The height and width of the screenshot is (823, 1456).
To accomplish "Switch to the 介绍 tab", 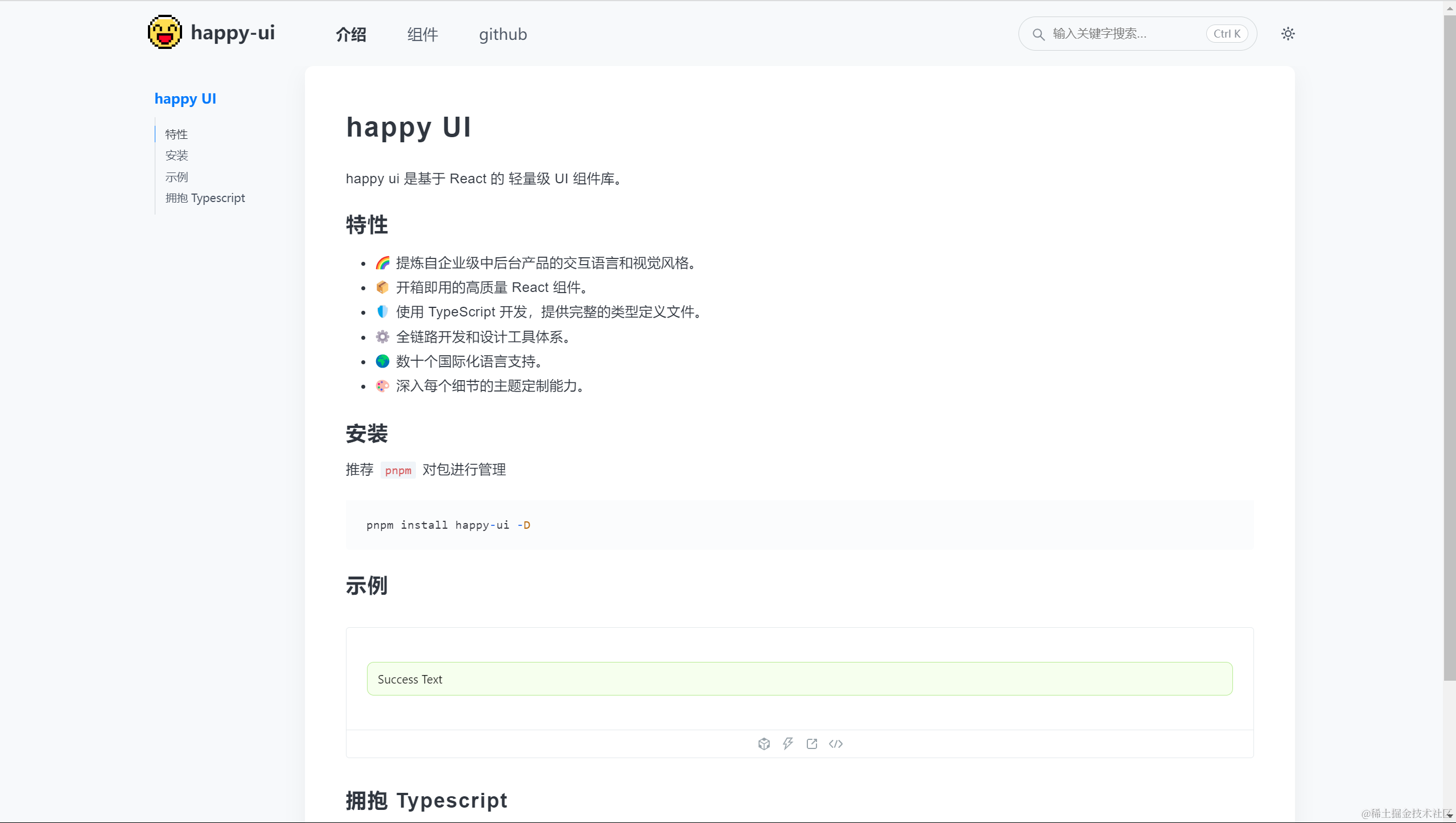I will pos(350,34).
